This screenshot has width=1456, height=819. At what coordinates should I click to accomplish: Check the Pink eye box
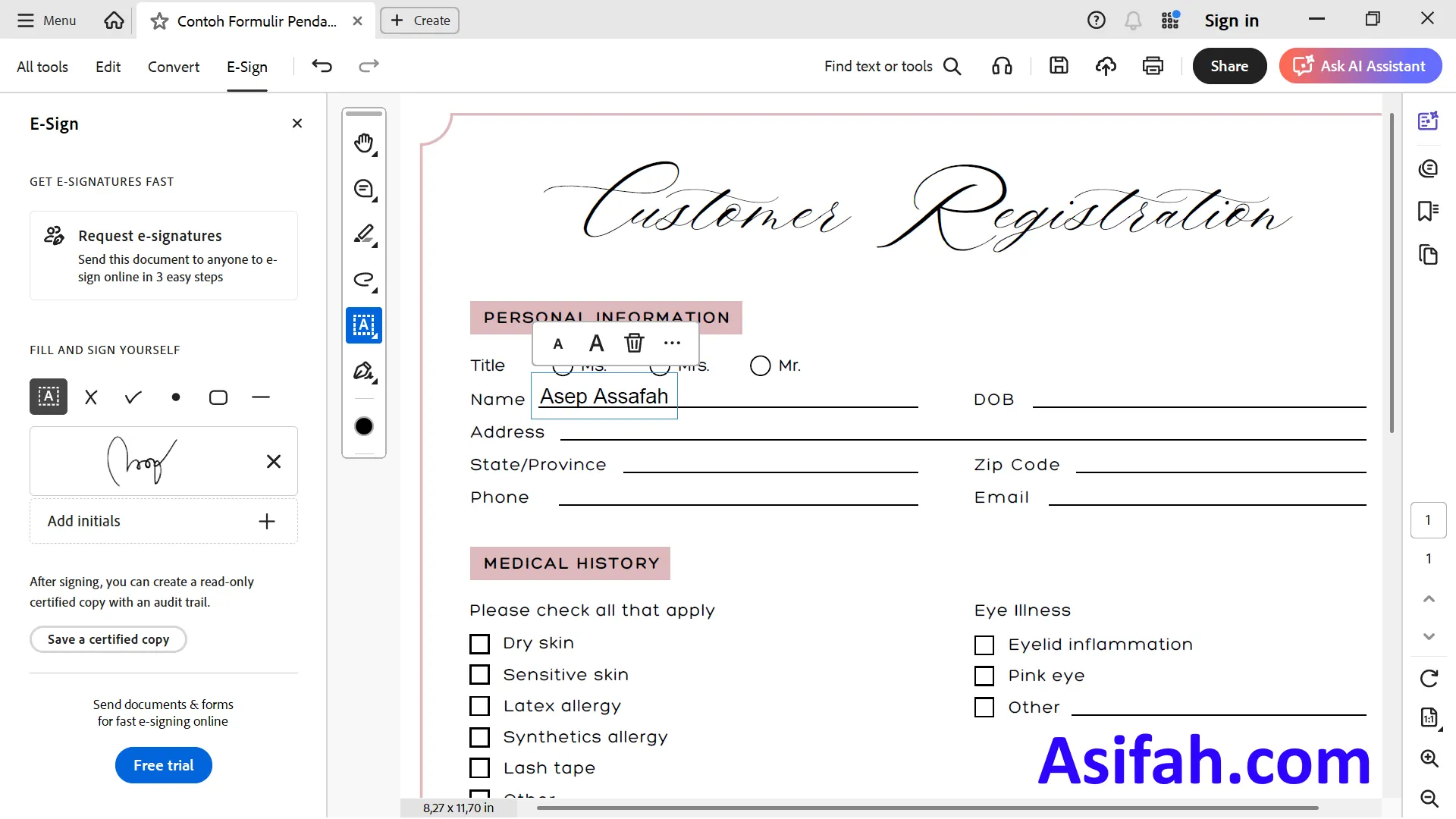point(984,676)
